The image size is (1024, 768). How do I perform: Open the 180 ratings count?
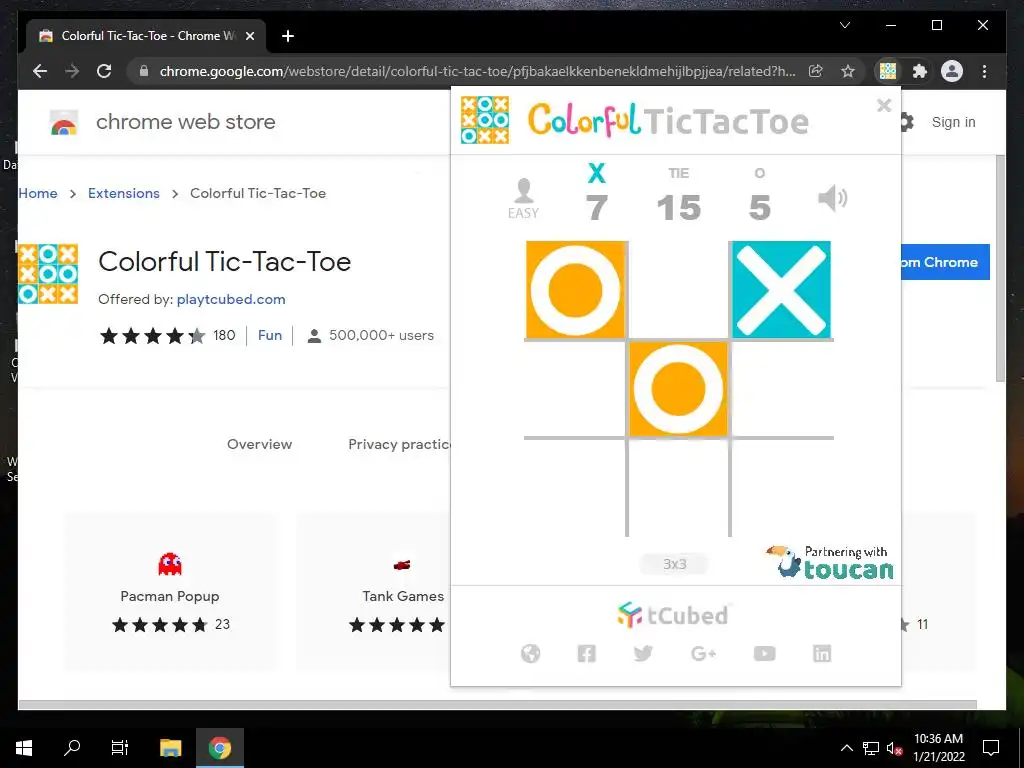point(224,335)
